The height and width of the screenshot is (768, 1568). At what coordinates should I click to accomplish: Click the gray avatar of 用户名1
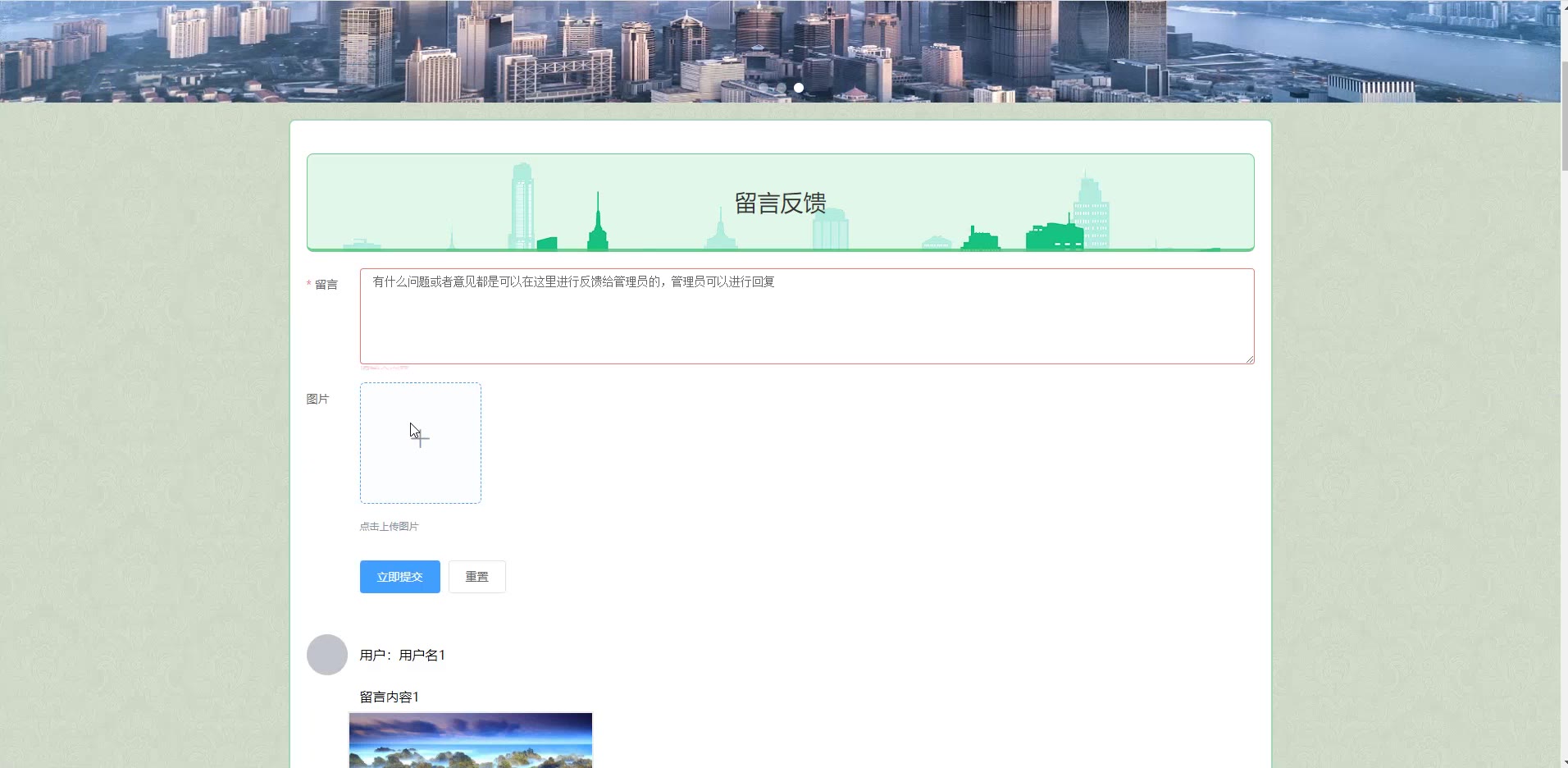pyautogui.click(x=327, y=655)
